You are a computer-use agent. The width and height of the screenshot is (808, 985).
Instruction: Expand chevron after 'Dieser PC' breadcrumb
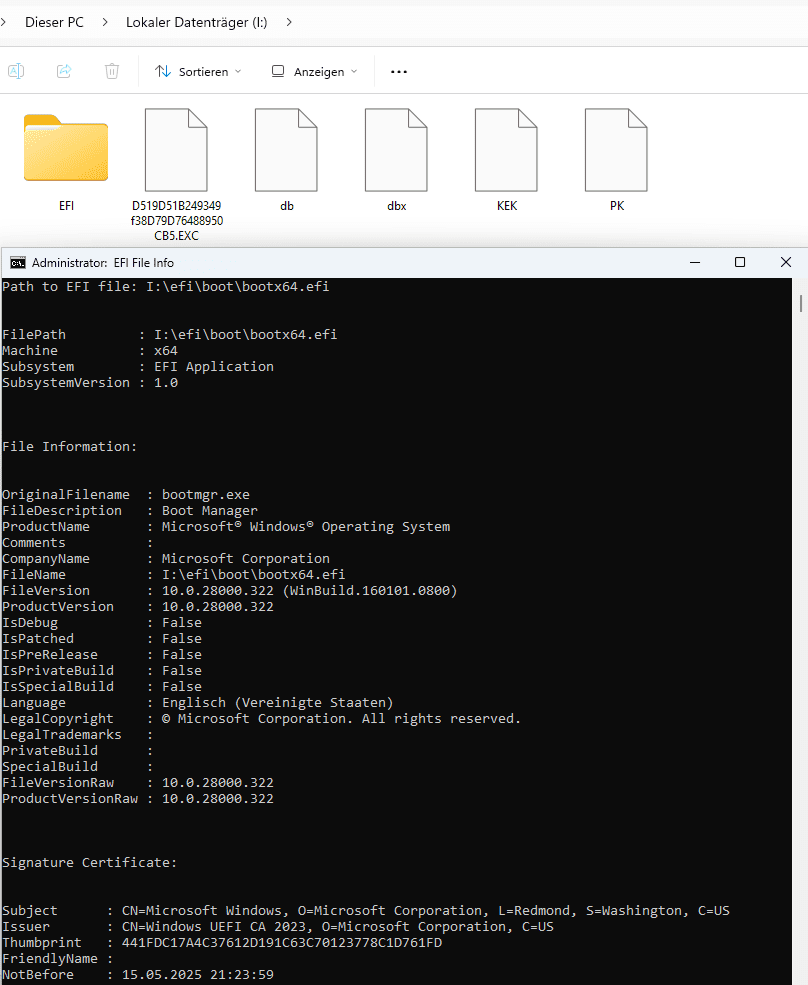point(105,22)
